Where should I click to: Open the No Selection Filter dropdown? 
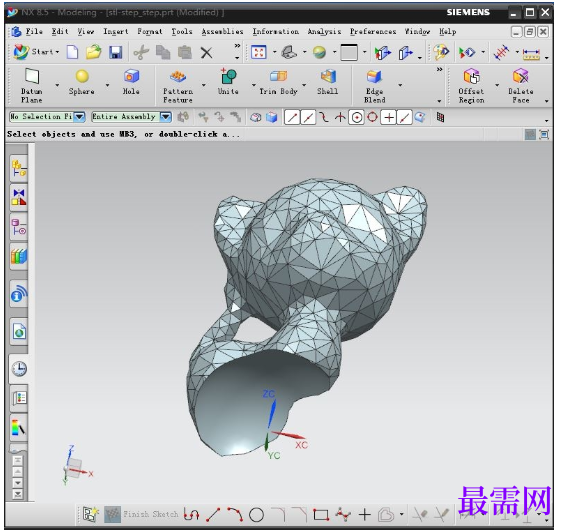(80, 117)
